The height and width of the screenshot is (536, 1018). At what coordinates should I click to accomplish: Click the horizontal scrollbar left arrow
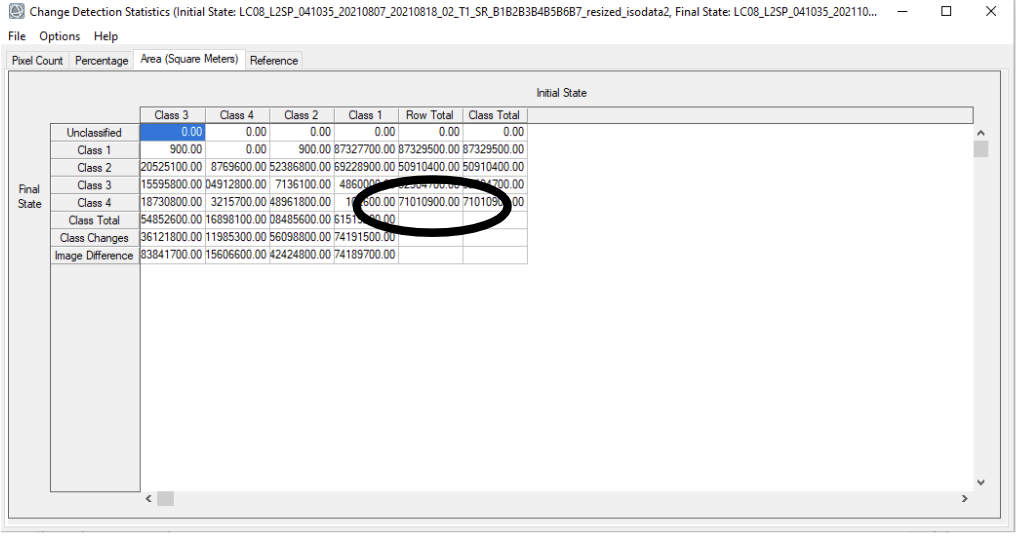[149, 498]
